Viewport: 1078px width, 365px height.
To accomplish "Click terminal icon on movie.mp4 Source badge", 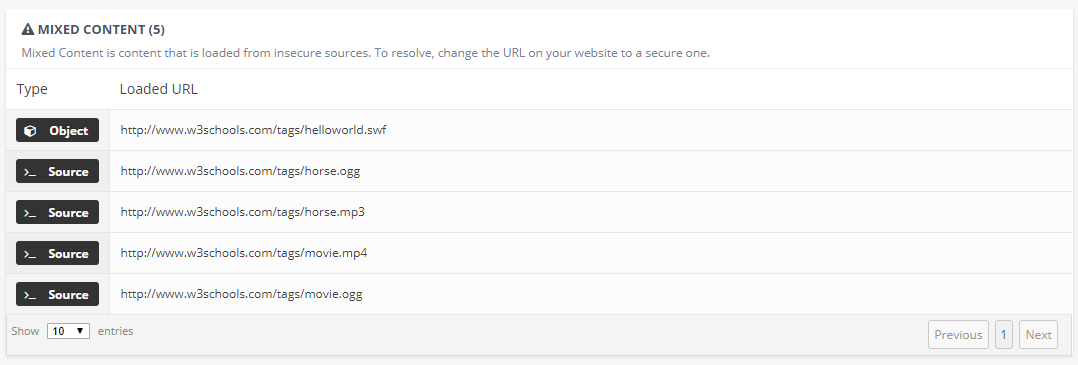I will pos(30,254).
